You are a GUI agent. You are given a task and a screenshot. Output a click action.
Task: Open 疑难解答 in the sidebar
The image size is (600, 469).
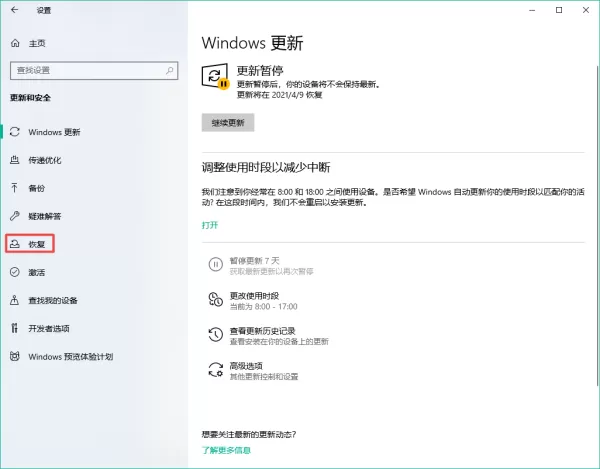[45, 216]
